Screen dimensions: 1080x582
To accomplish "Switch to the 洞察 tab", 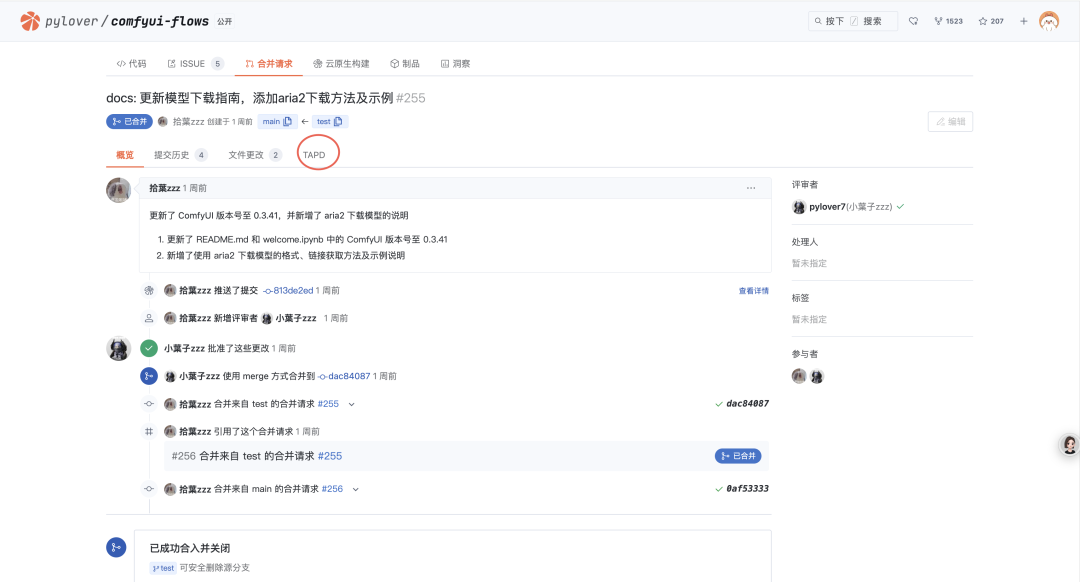I will (x=455, y=63).
